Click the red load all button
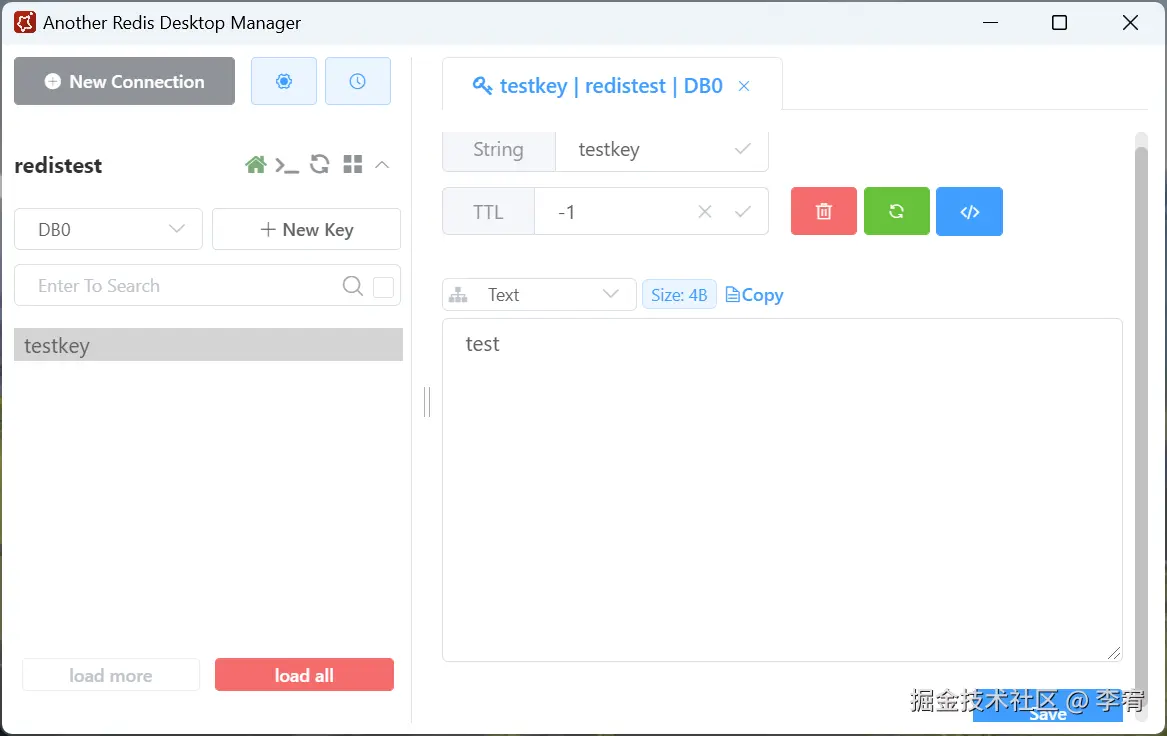 (304, 675)
